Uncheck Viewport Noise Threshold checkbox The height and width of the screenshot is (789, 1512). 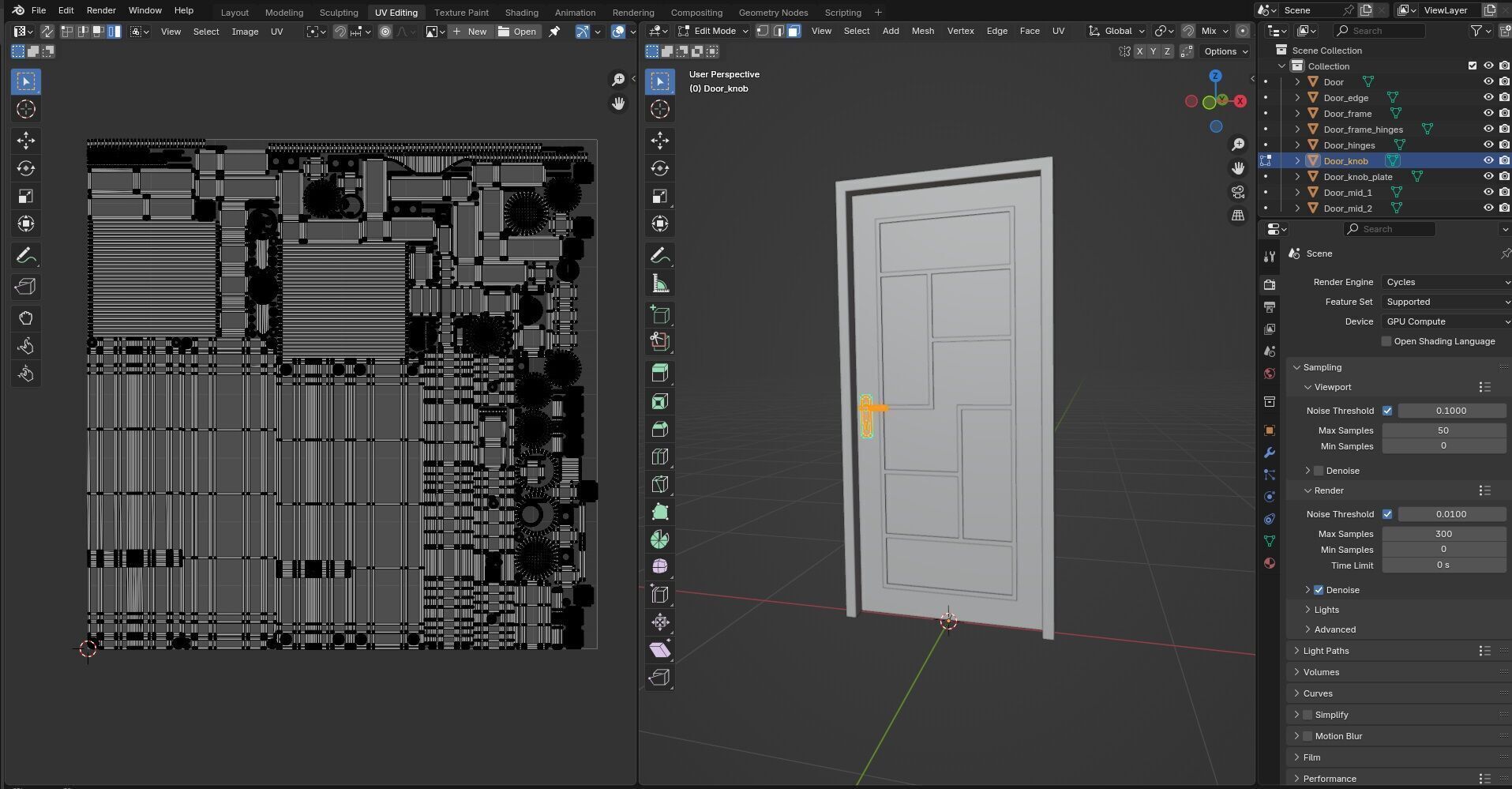(x=1387, y=411)
